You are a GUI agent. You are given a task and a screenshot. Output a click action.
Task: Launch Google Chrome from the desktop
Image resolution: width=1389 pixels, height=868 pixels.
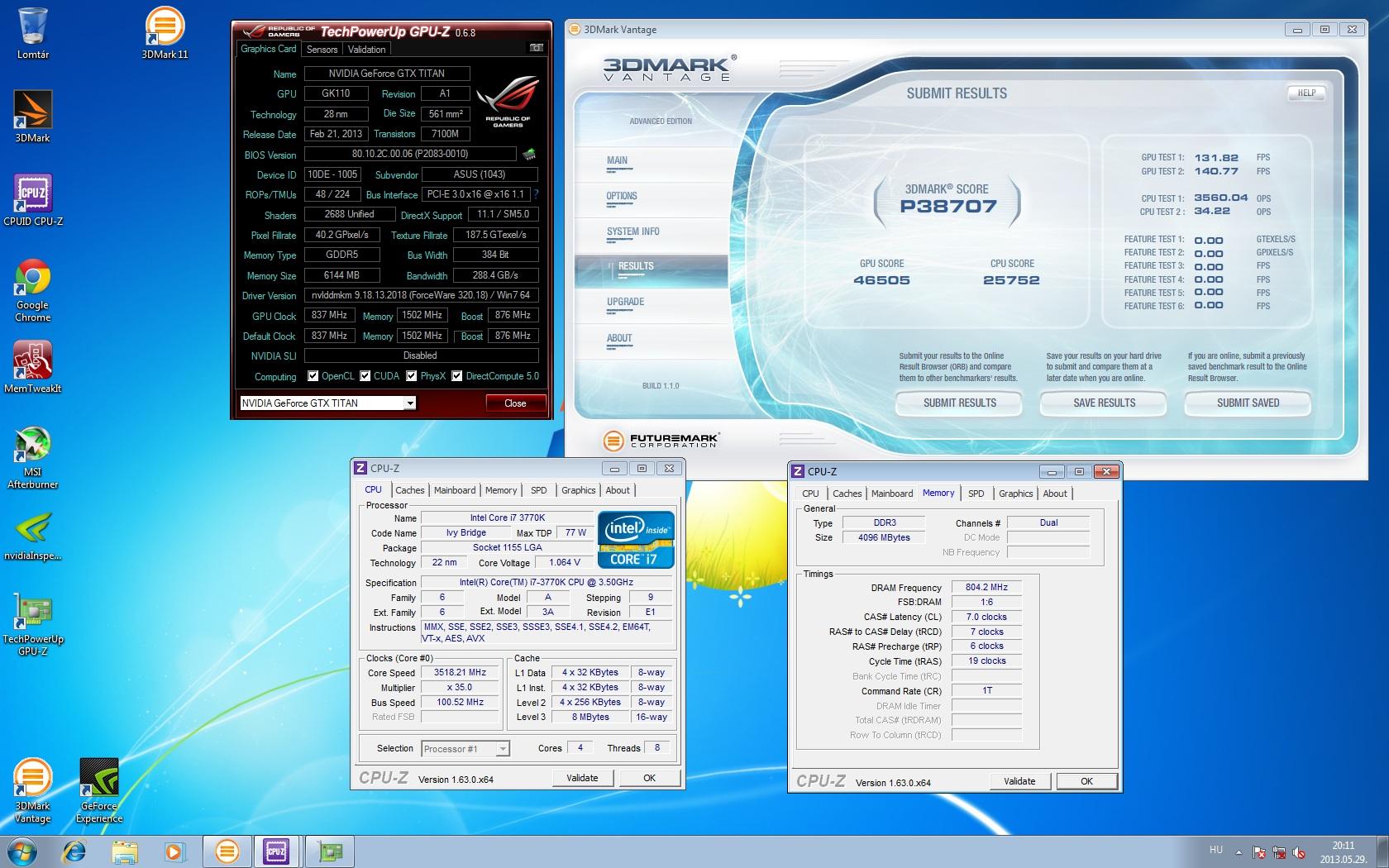(33, 290)
